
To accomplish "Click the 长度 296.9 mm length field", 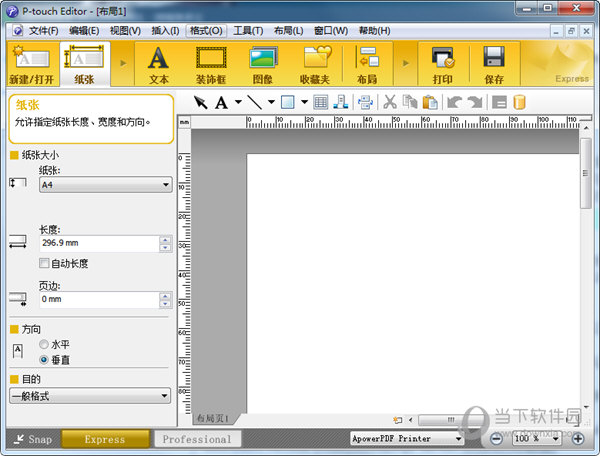I will tap(99, 243).
